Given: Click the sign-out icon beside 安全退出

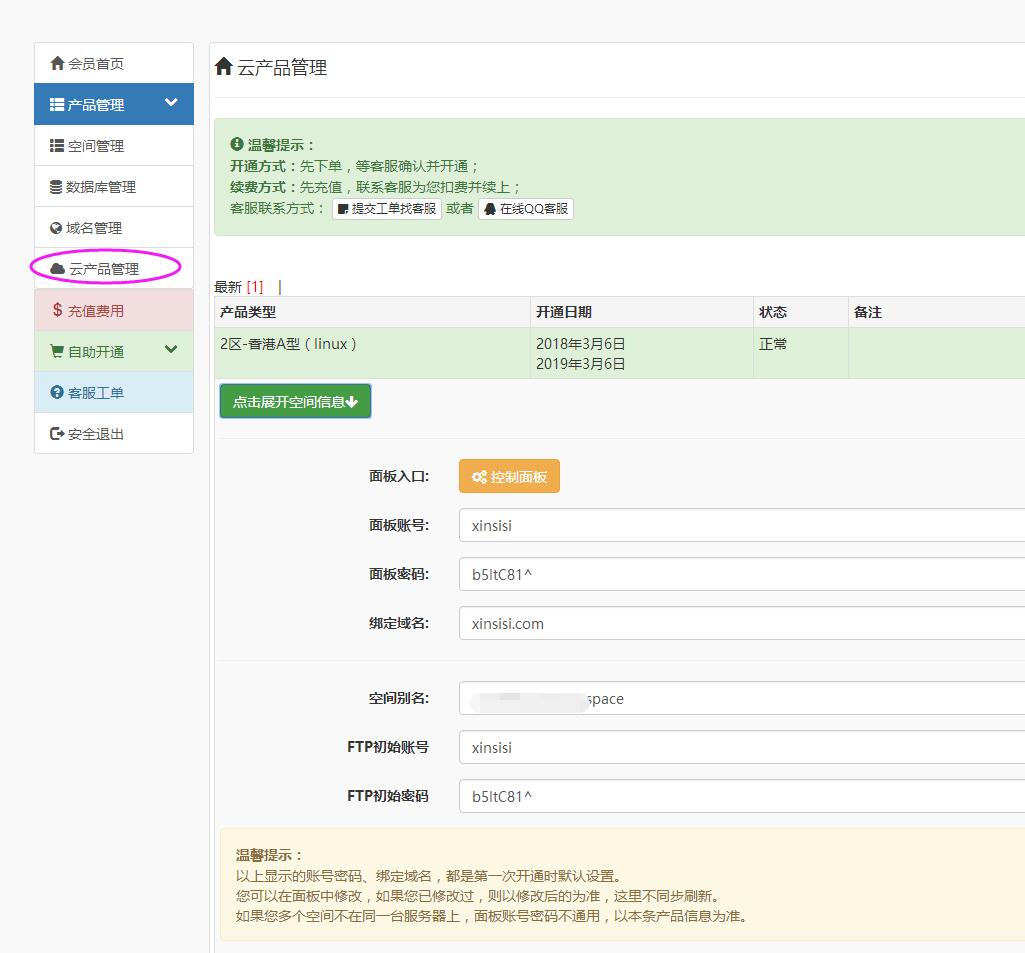Looking at the screenshot, I should coord(58,433).
